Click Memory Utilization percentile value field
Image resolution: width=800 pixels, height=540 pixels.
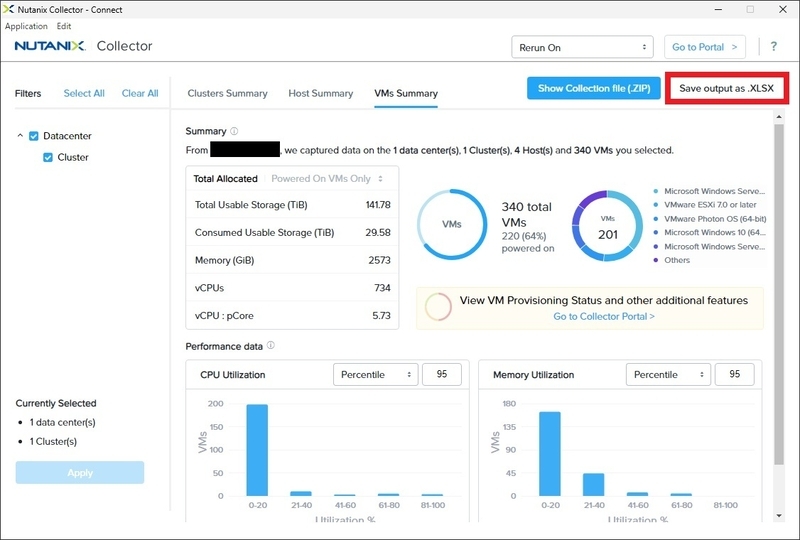[x=734, y=375]
